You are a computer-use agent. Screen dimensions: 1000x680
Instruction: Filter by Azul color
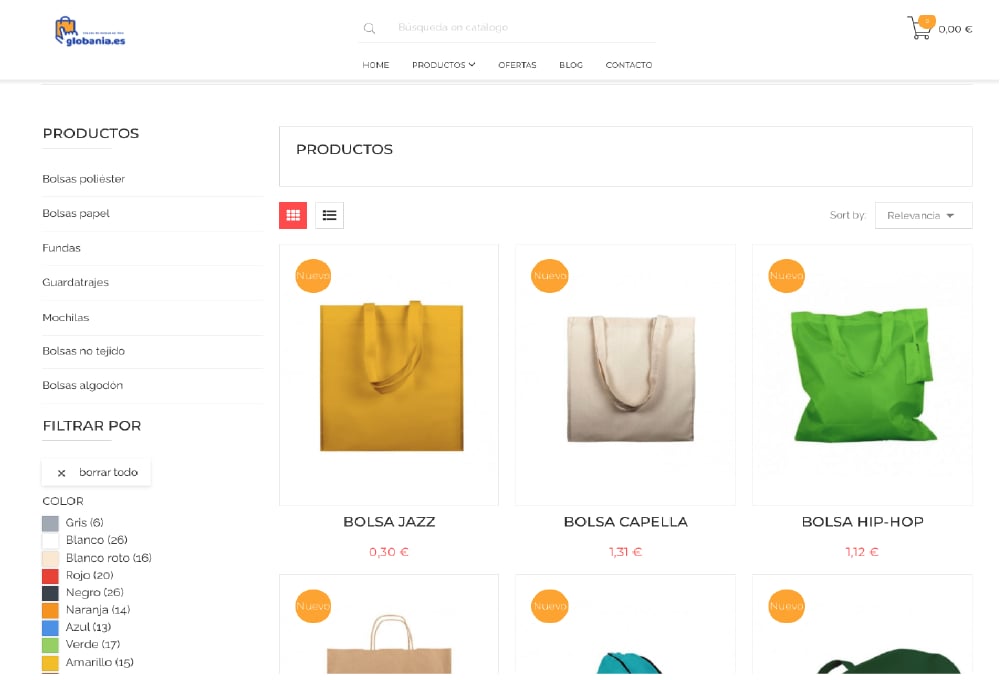[x=51, y=628]
